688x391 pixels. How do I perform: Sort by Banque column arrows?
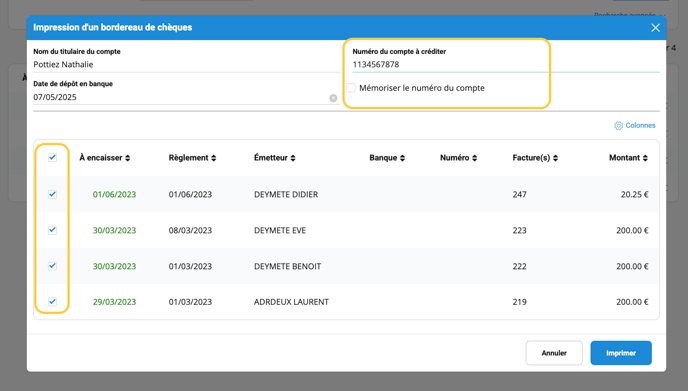(402, 158)
